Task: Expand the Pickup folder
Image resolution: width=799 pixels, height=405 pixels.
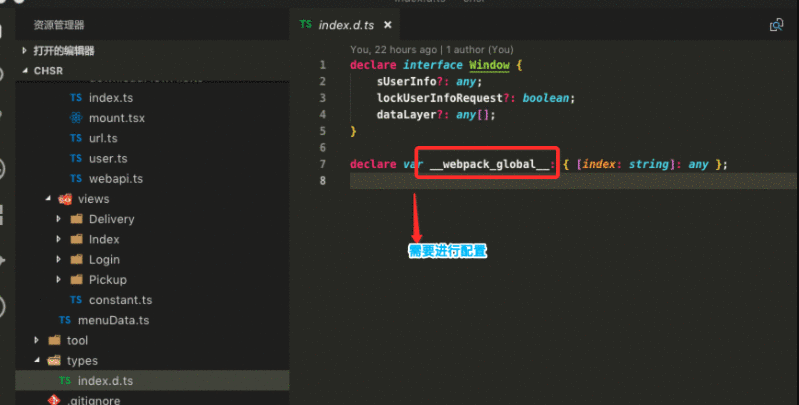Action: coord(59,280)
